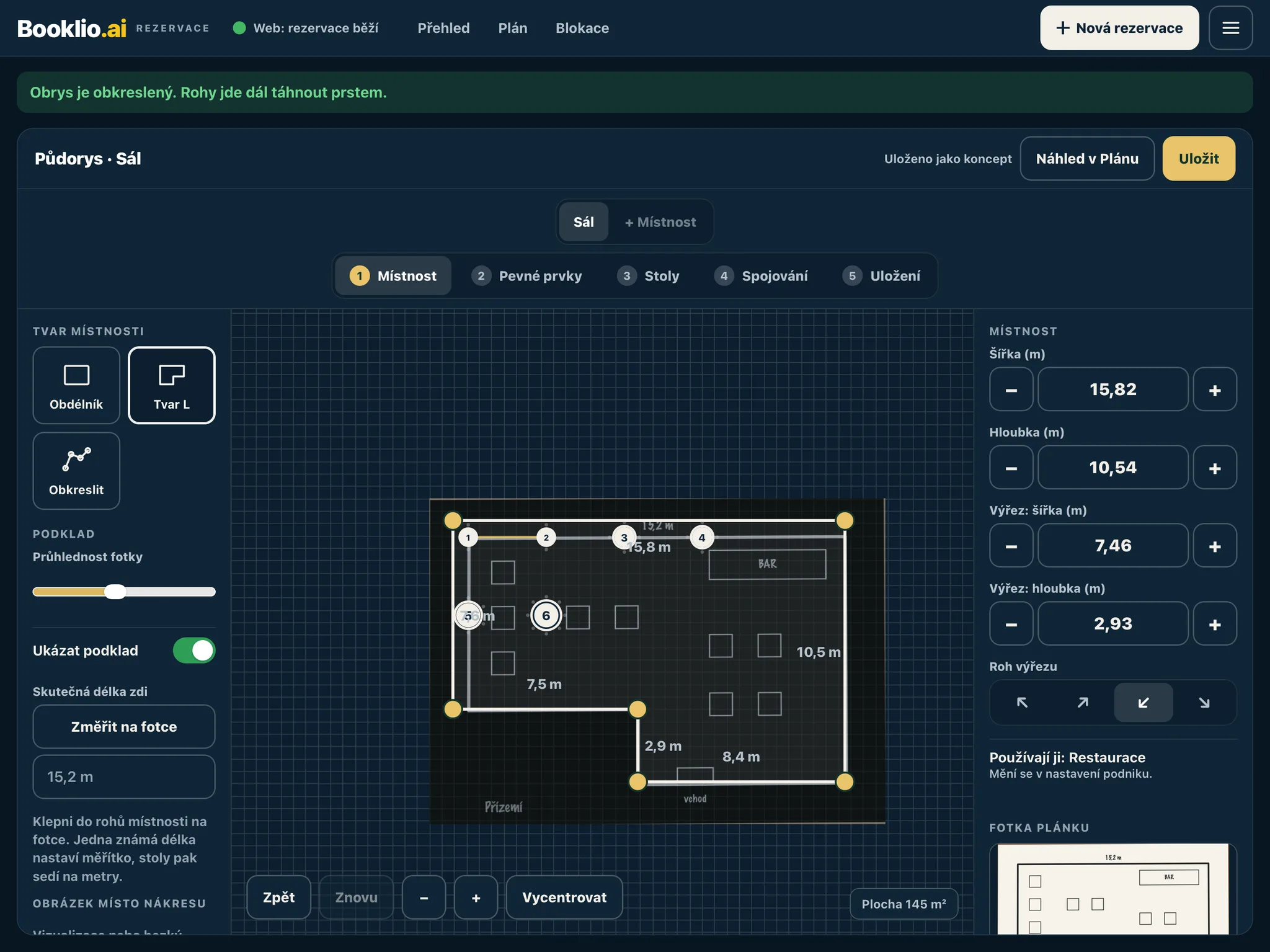The width and height of the screenshot is (1270, 952).
Task: Select the Tvar L room shape
Action: (x=172, y=385)
